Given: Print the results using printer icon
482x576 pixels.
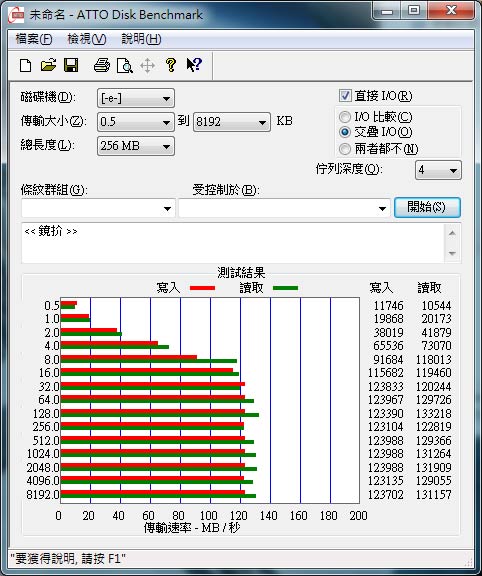Looking at the screenshot, I should click(x=101, y=65).
